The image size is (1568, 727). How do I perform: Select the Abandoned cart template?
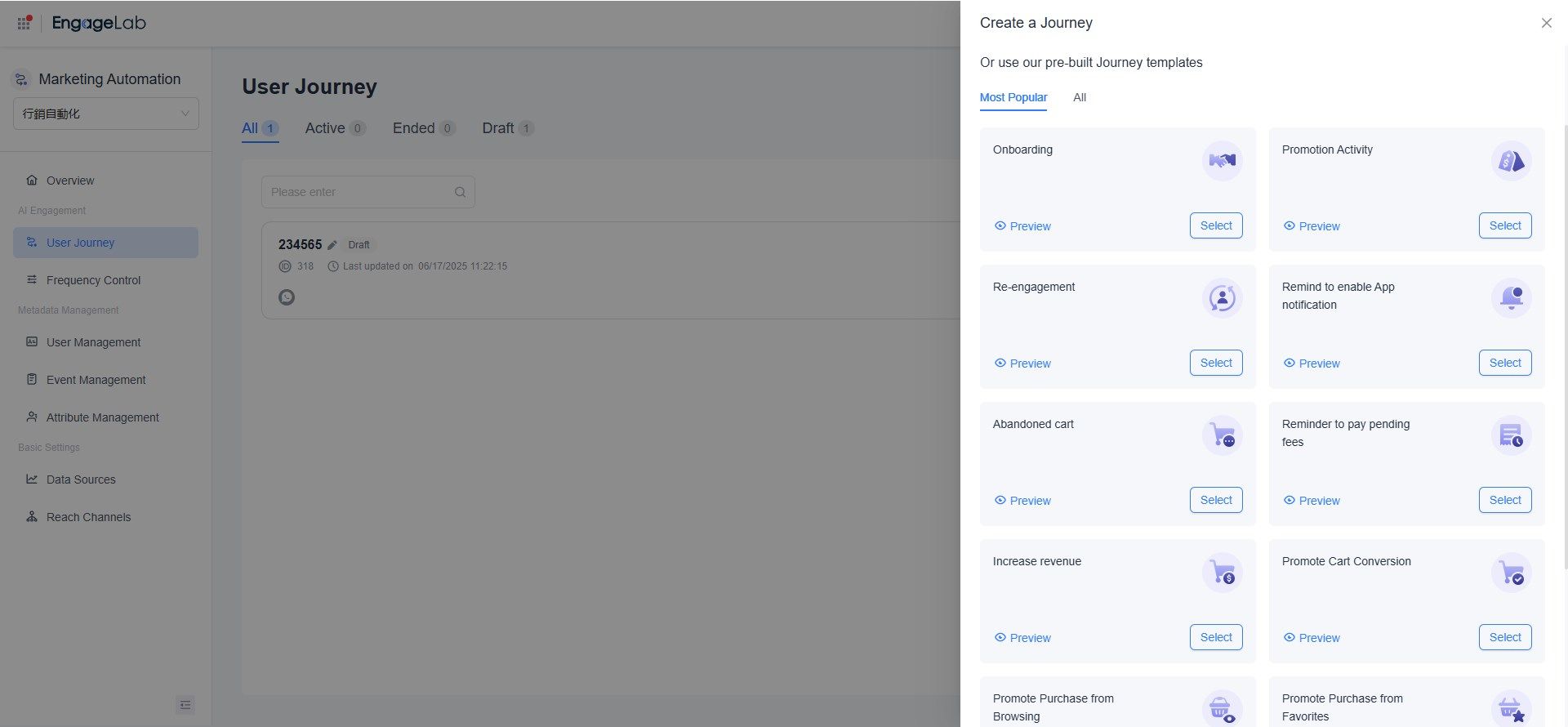1216,500
